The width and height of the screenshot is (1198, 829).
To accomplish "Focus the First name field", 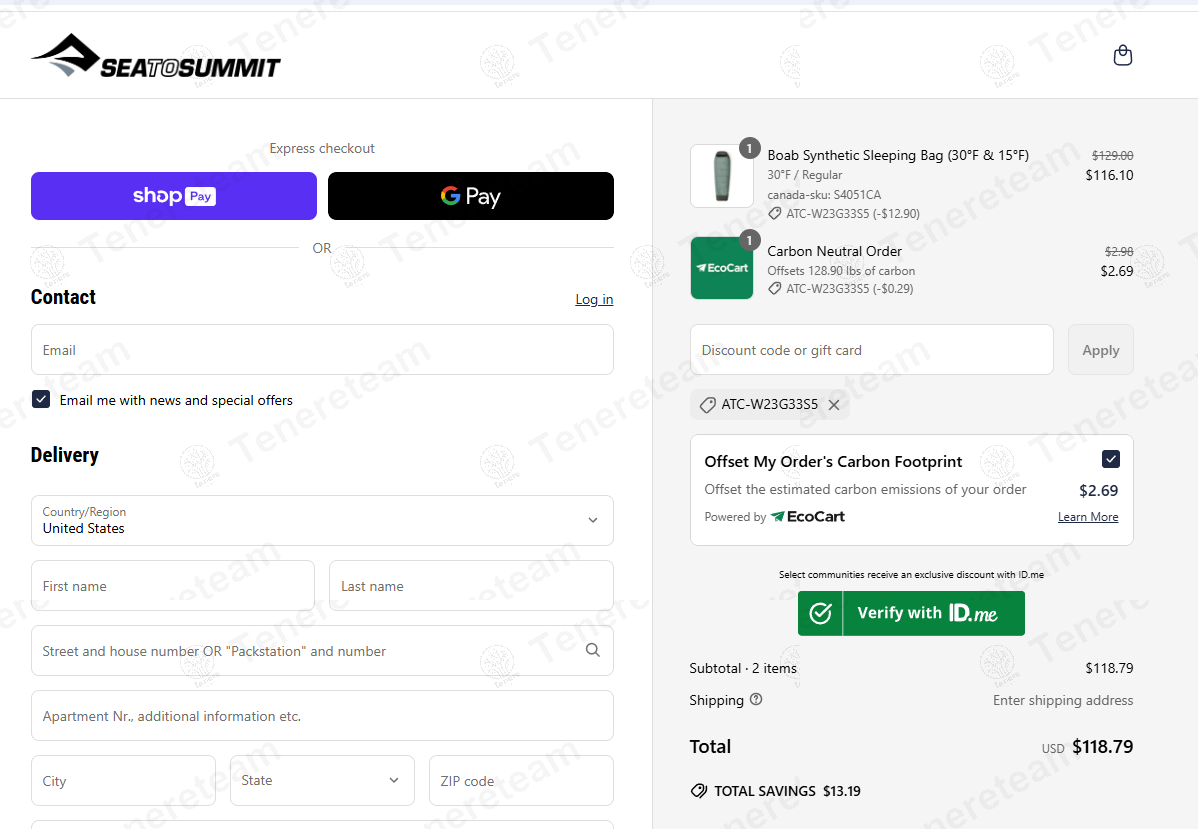I will [173, 586].
